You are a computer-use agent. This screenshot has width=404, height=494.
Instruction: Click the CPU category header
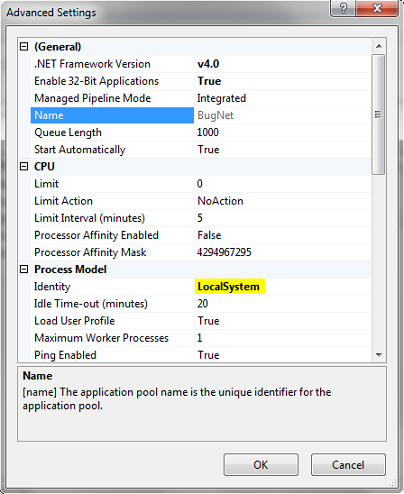(44, 166)
